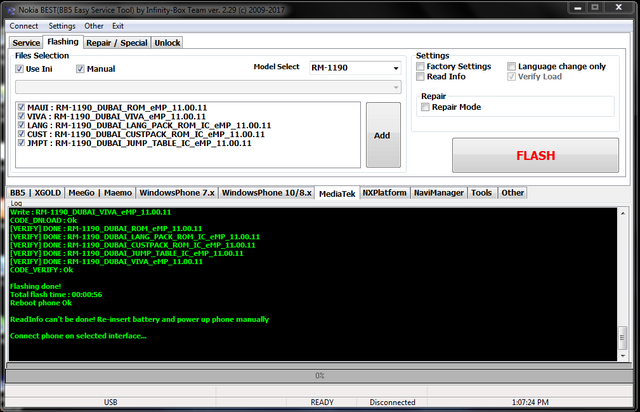Image resolution: width=640 pixels, height=412 pixels.
Task: Click the Add button
Action: pos(383,135)
